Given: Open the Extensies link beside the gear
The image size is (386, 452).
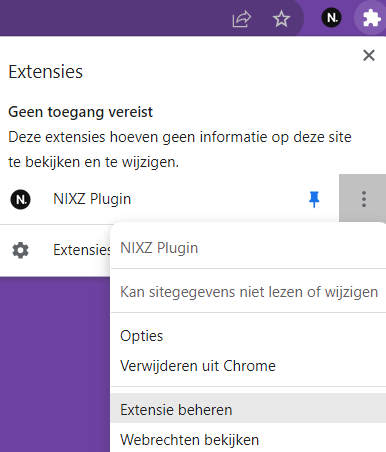Looking at the screenshot, I should point(82,250).
